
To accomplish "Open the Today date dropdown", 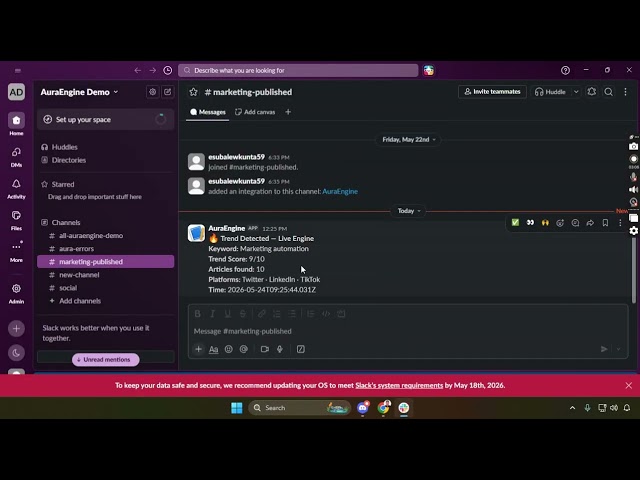I will (409, 211).
